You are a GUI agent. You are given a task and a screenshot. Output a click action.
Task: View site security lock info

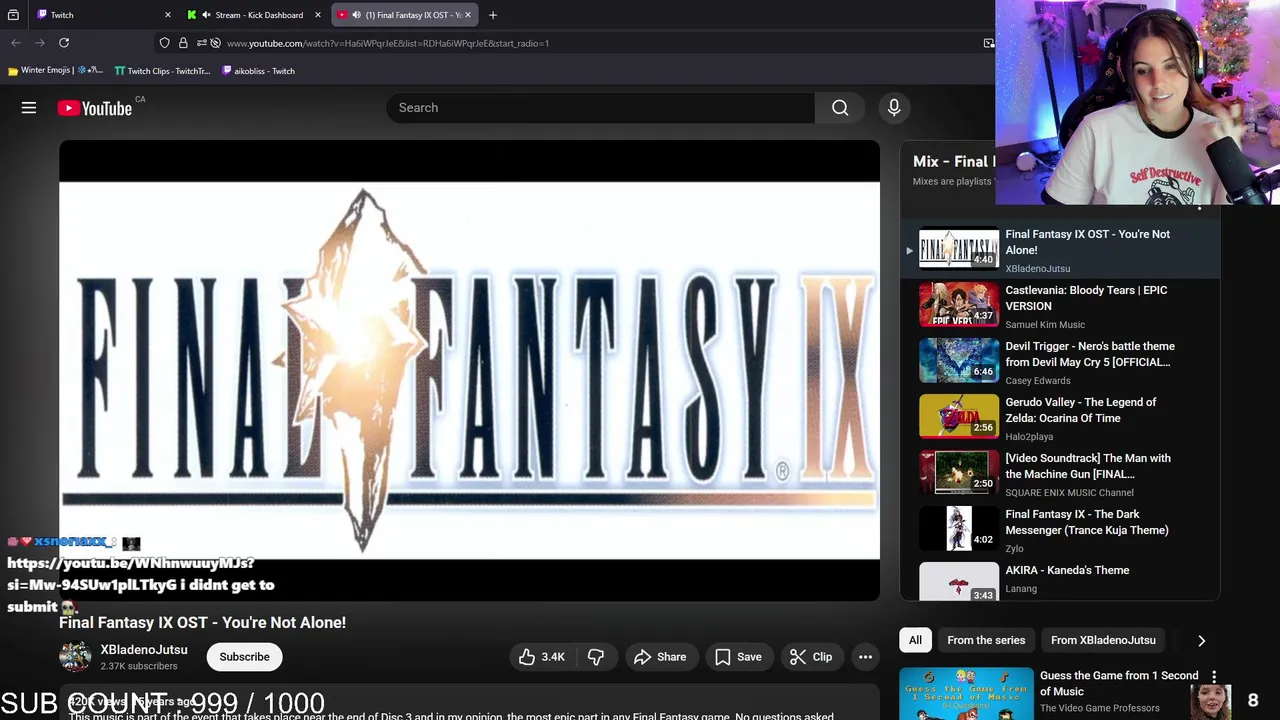[183, 43]
